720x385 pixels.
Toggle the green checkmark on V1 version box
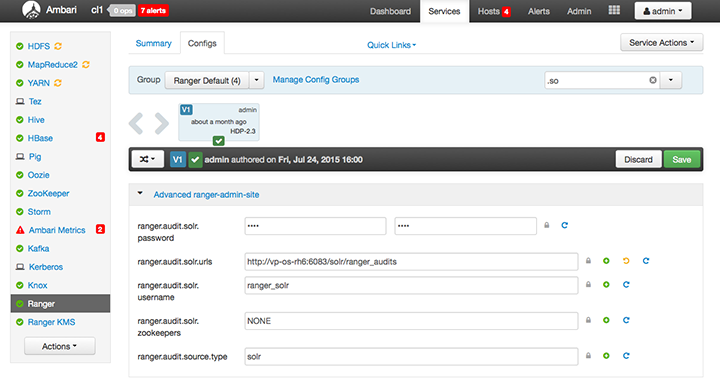[219, 141]
